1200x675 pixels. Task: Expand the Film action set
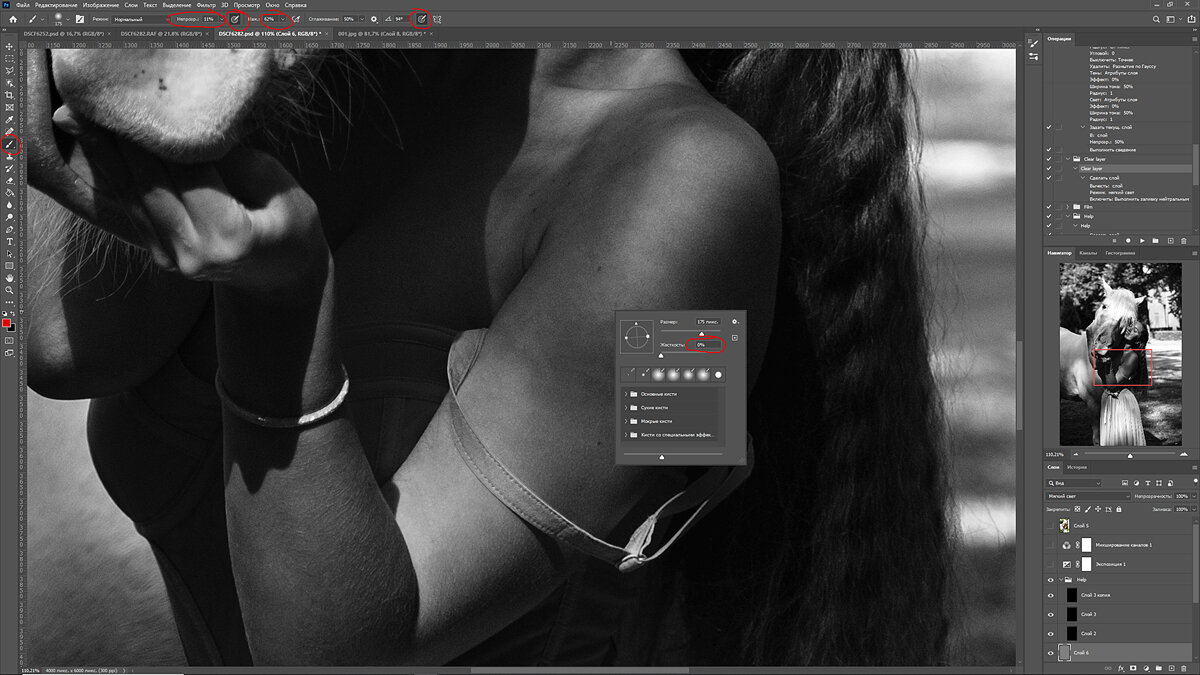click(x=1067, y=206)
